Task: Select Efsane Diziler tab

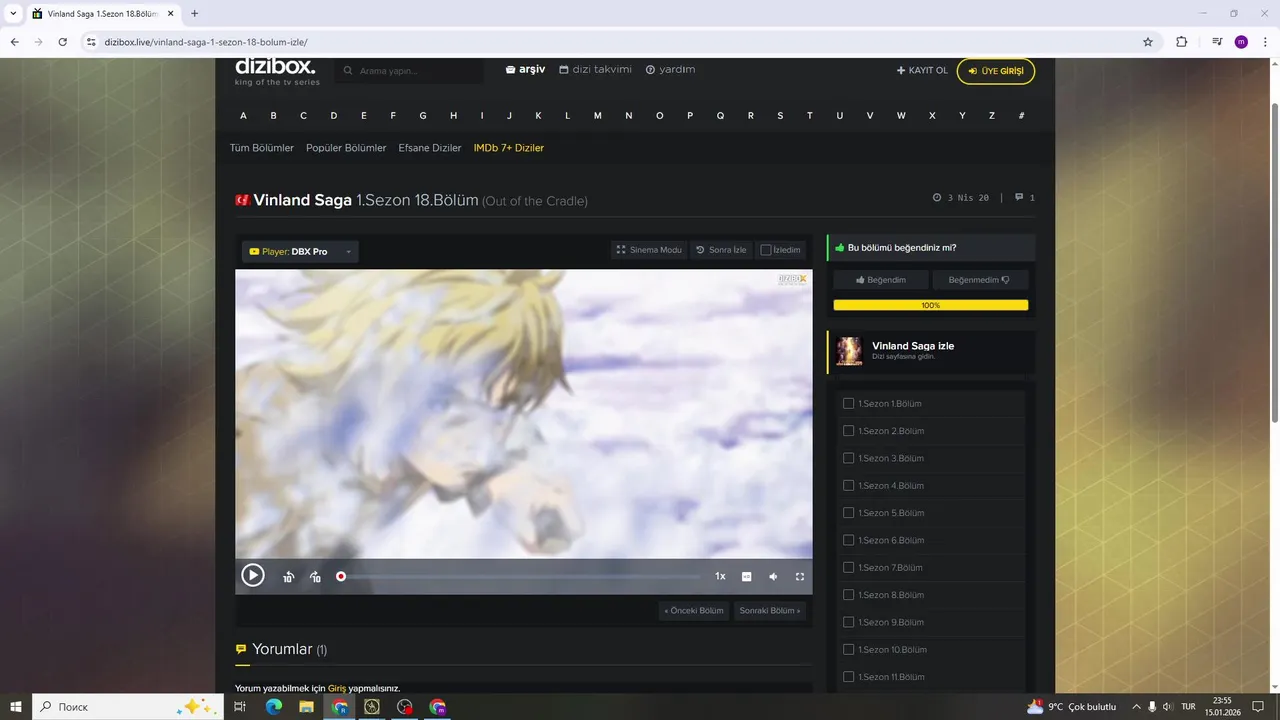Action: (x=430, y=148)
